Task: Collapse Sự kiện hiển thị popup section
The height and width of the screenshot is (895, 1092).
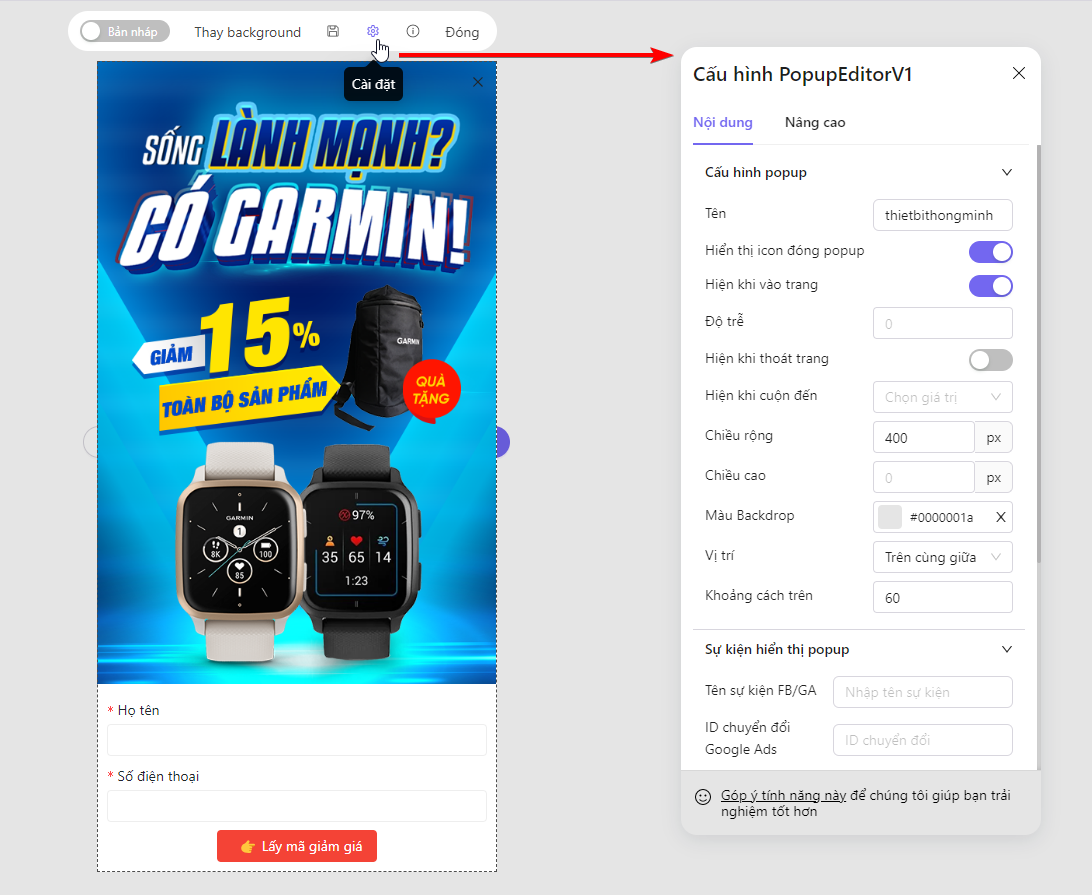Action: (1006, 649)
